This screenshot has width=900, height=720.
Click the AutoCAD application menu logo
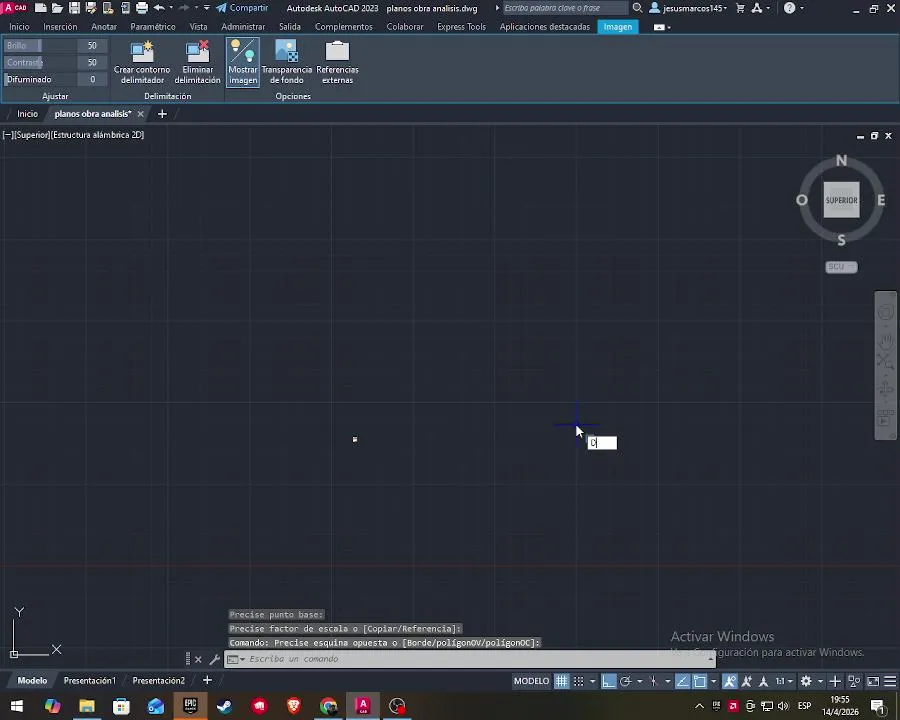[14, 8]
